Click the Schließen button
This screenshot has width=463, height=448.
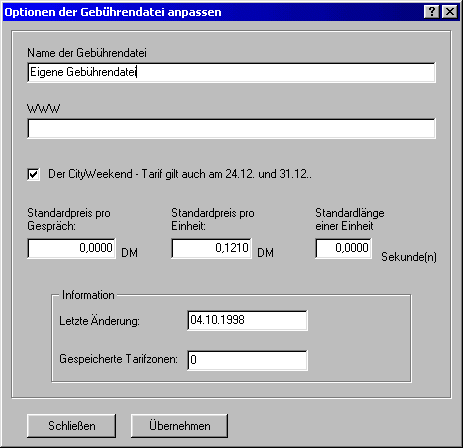click(x=72, y=426)
